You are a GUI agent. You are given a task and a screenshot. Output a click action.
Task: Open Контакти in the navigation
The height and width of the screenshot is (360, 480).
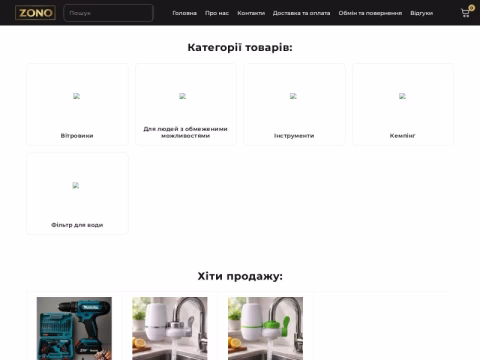pyautogui.click(x=251, y=13)
